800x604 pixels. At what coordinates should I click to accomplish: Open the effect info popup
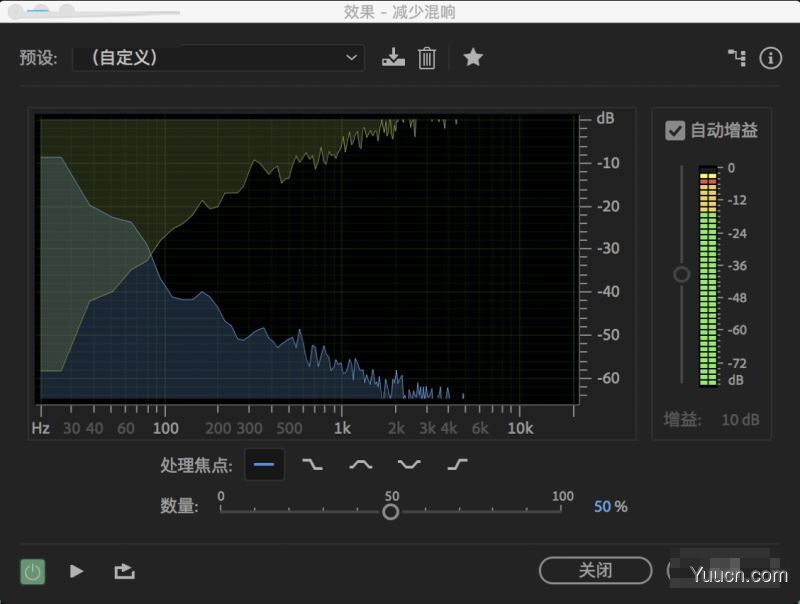coord(770,58)
